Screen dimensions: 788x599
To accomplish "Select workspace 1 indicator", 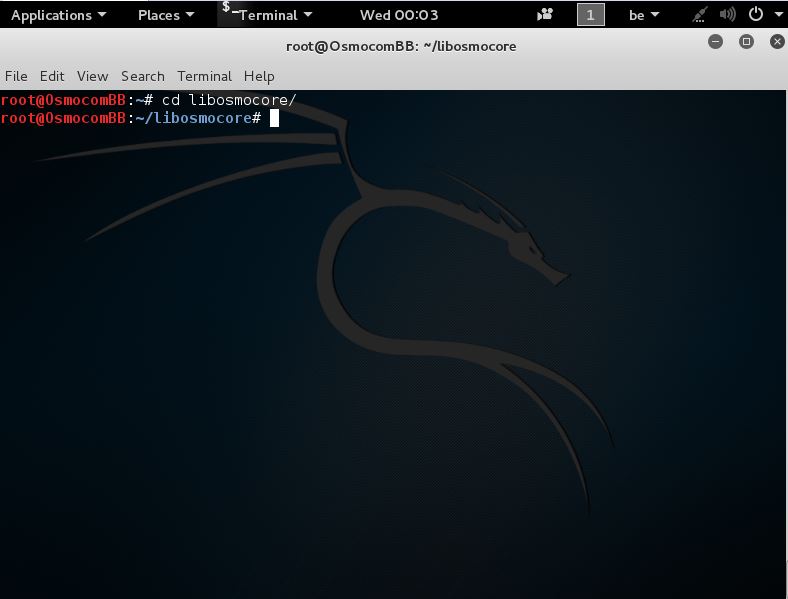I will [x=590, y=15].
